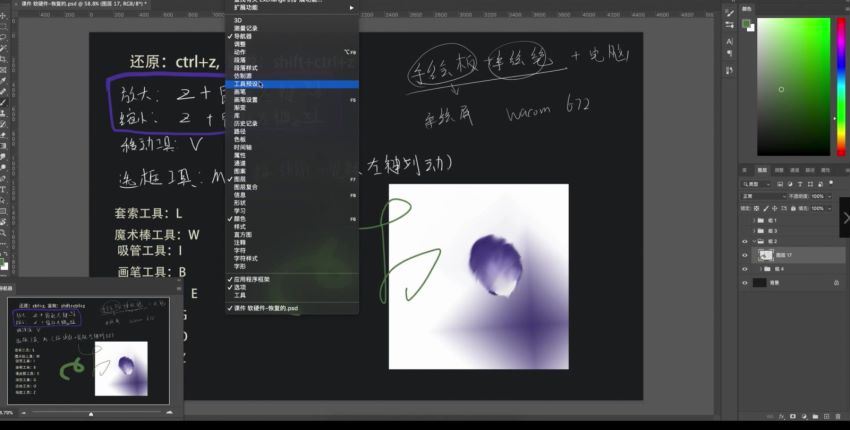Expand the 组 4 layer group
The width and height of the screenshot is (850, 430).
[x=761, y=269]
